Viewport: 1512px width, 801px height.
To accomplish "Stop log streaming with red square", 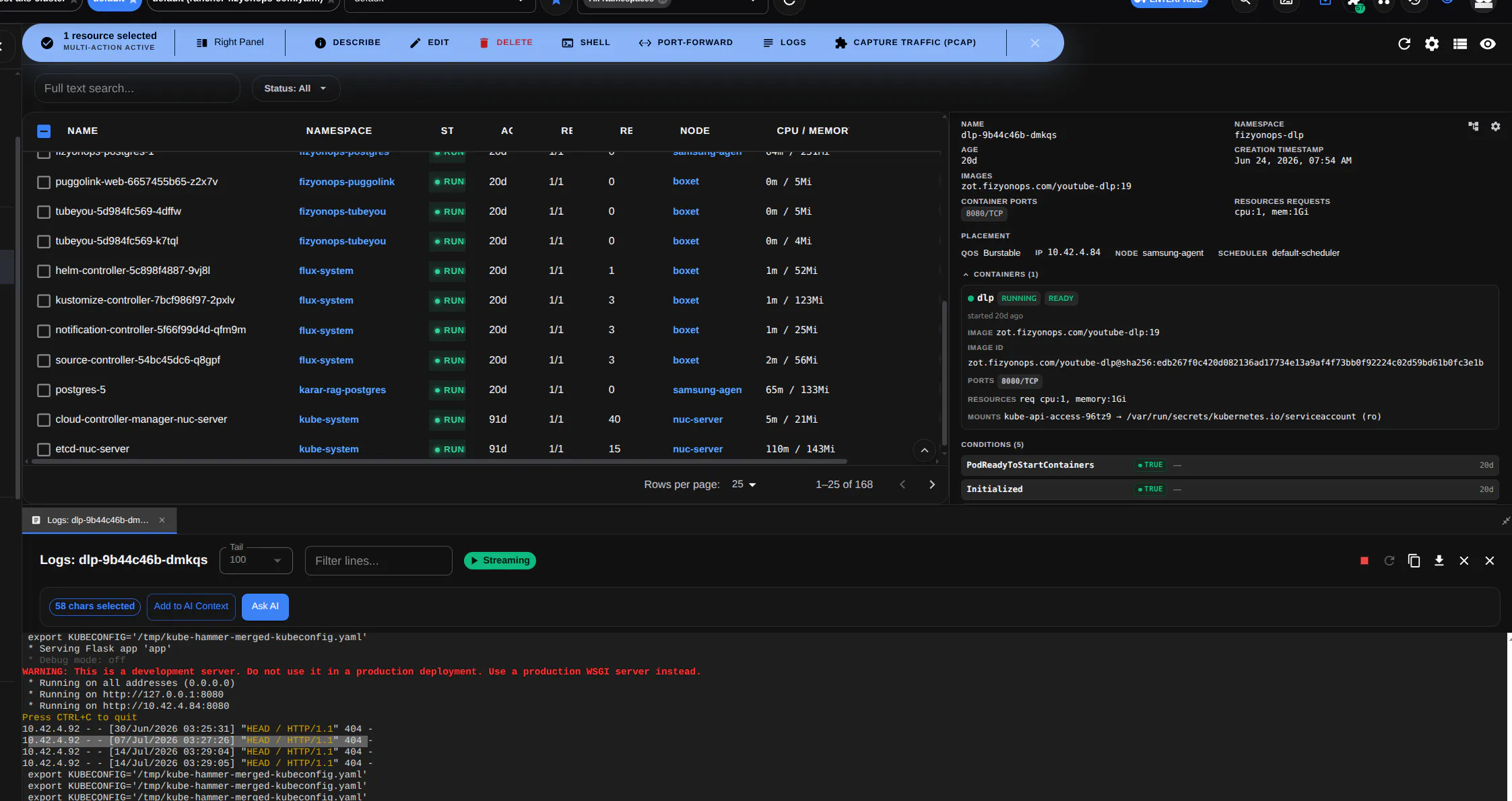I will (x=1365, y=561).
